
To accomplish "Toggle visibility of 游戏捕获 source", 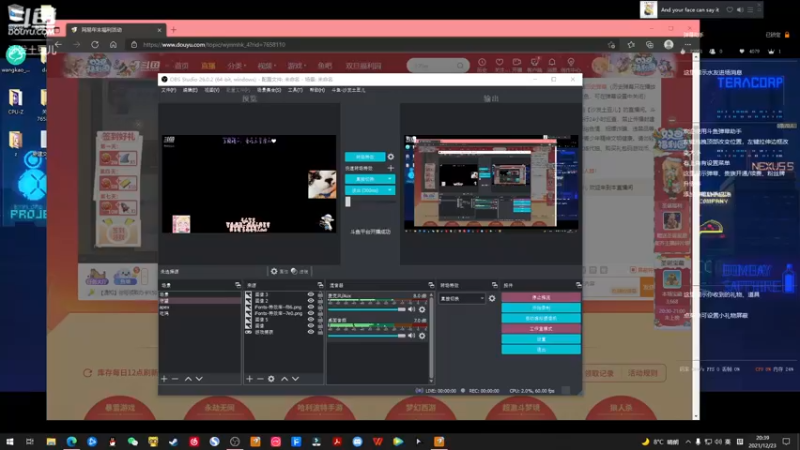I will click(x=310, y=332).
